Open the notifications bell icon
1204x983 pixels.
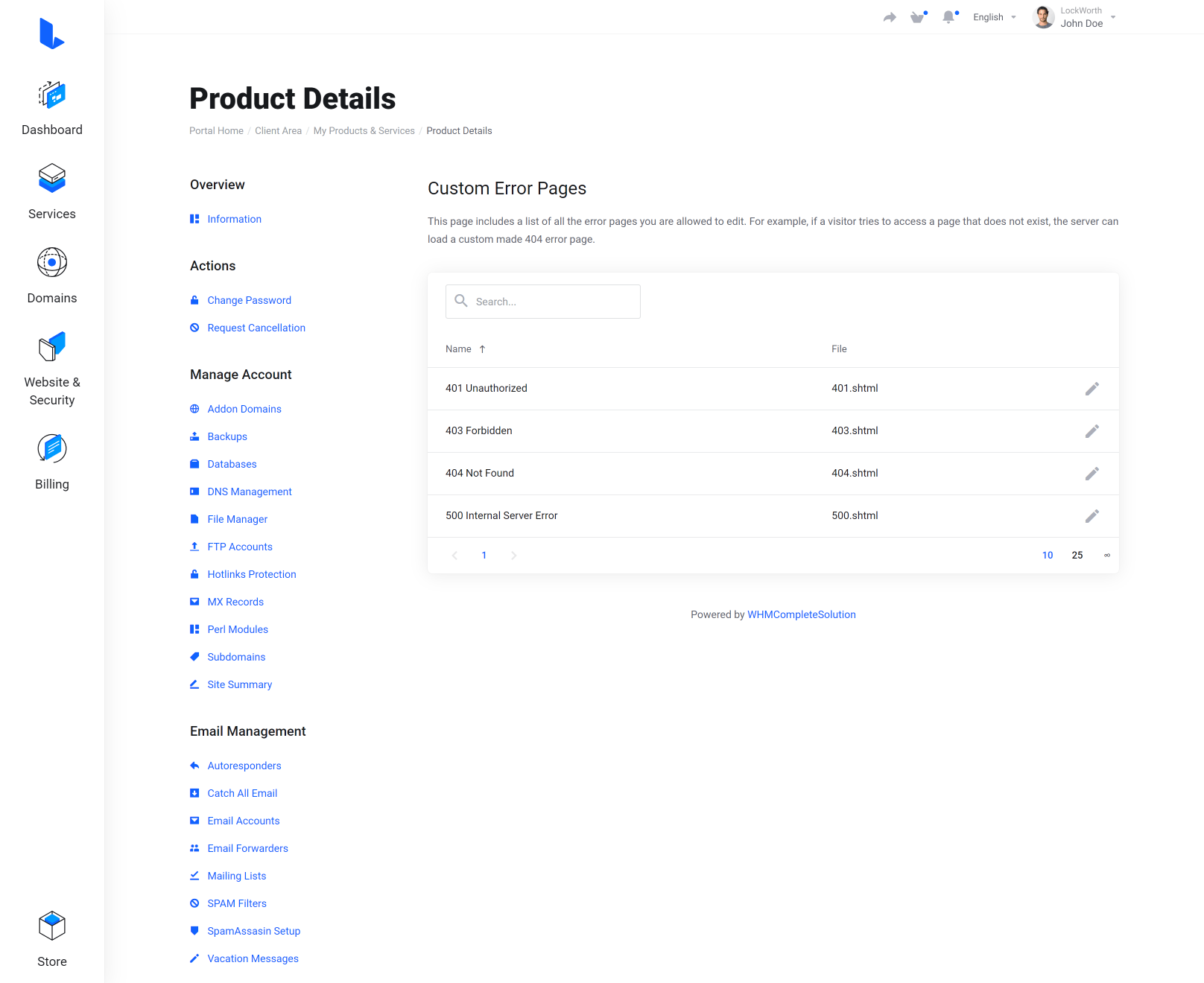pos(948,17)
